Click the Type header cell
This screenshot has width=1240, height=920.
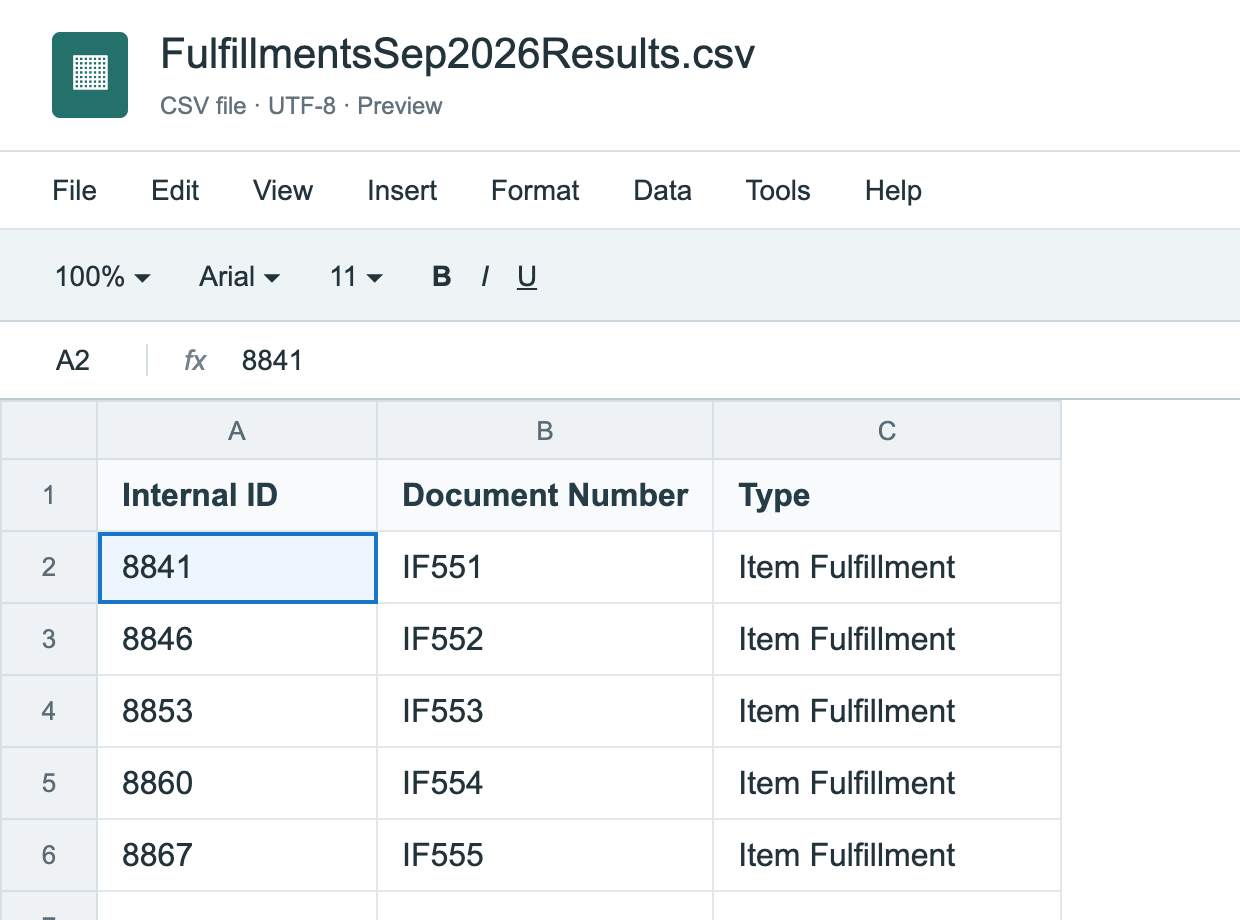pos(887,495)
